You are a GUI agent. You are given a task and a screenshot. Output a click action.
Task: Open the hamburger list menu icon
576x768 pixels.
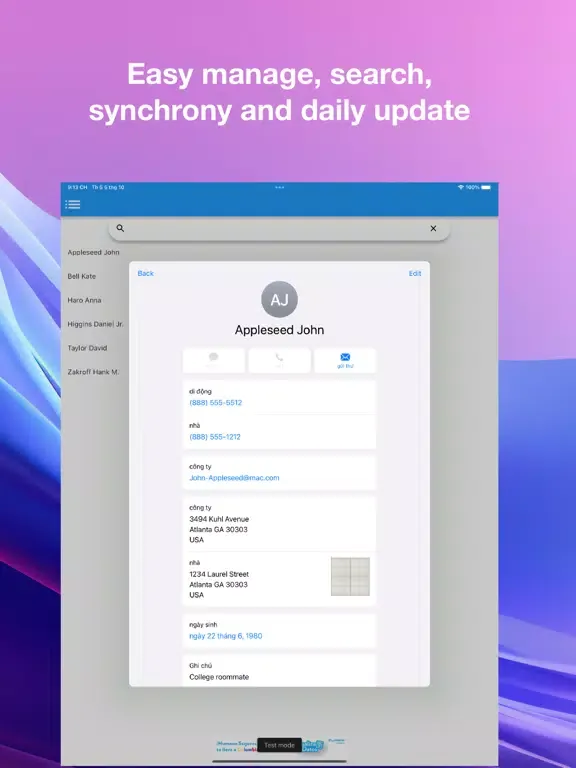[72, 204]
